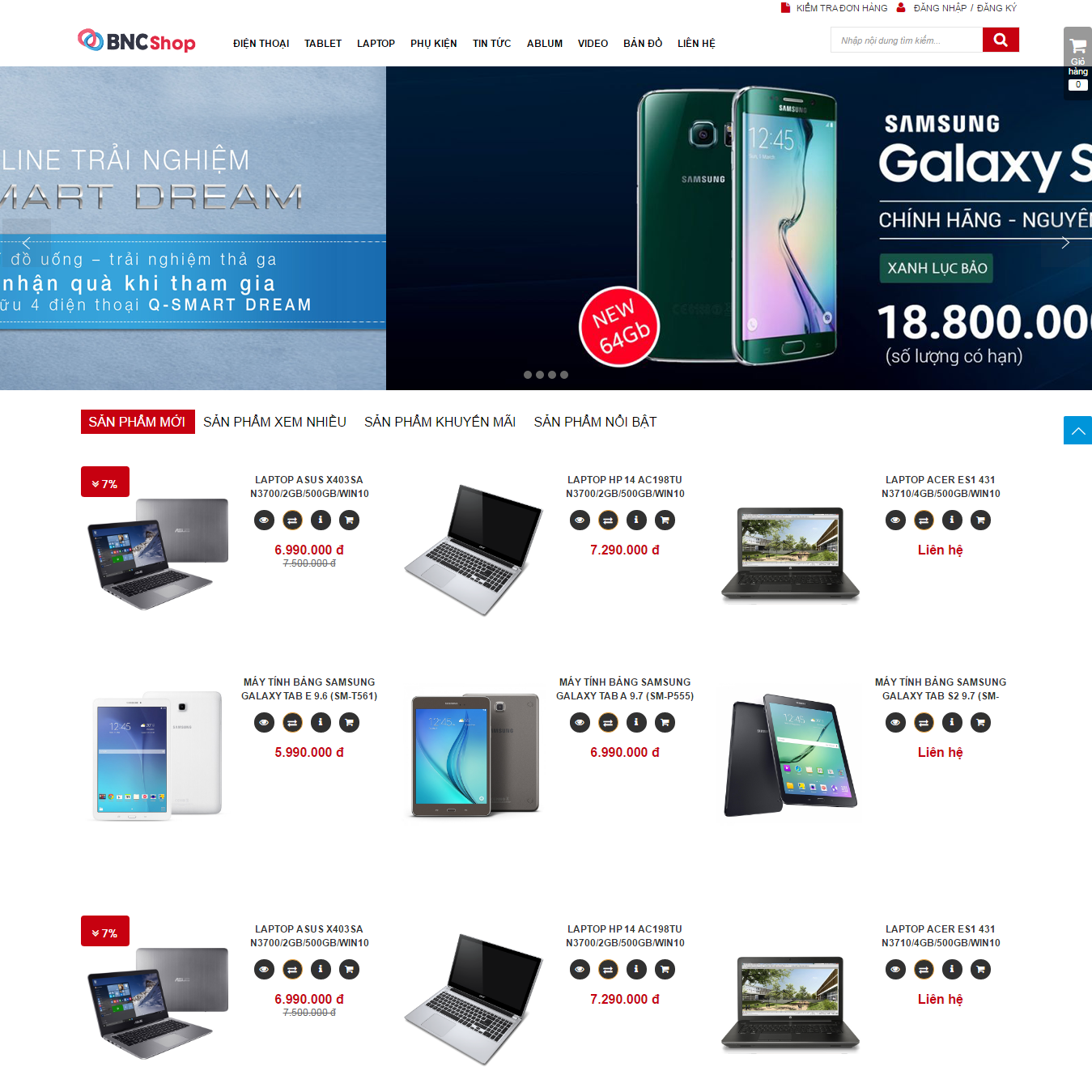Quick view Galaxy Tab E 9.6 eye icon

click(x=264, y=722)
